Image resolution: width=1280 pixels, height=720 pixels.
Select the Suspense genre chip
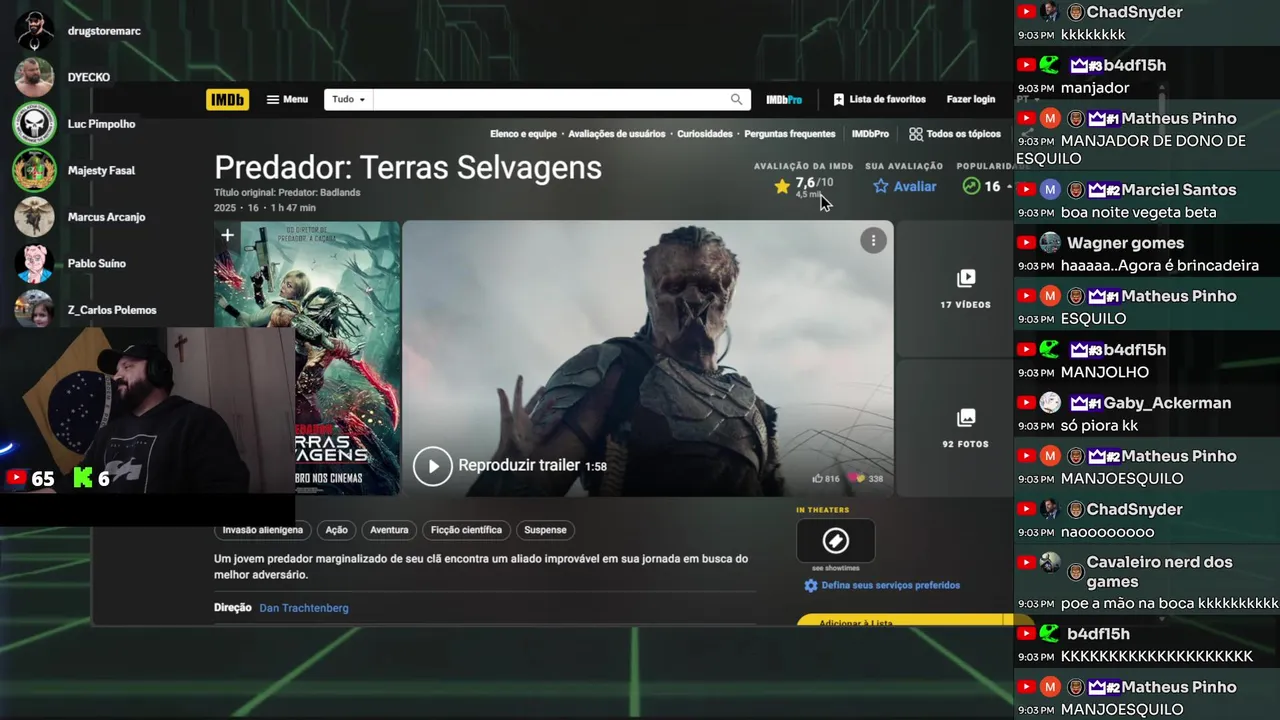tap(545, 530)
